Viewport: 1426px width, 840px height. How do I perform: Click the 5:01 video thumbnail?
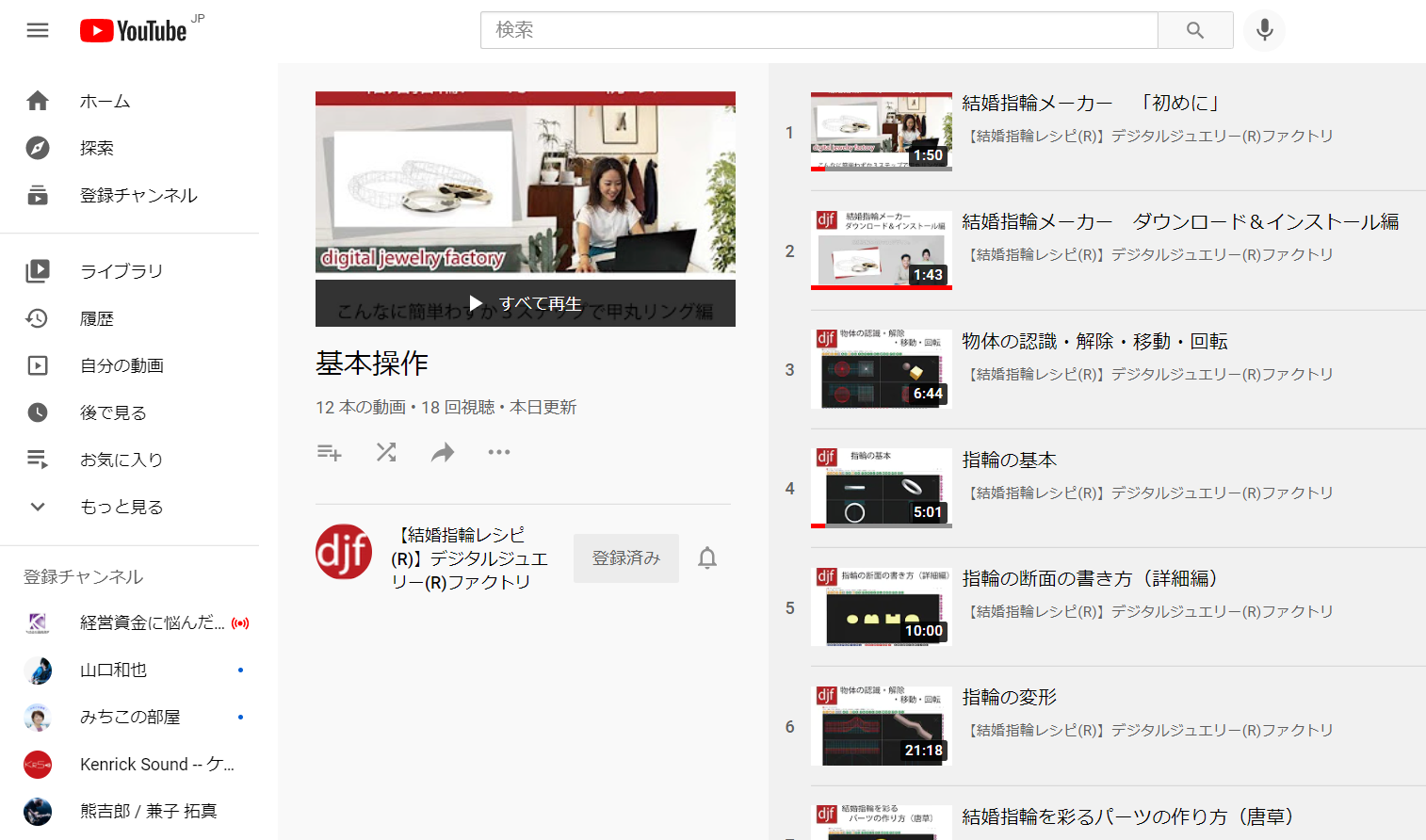882,488
